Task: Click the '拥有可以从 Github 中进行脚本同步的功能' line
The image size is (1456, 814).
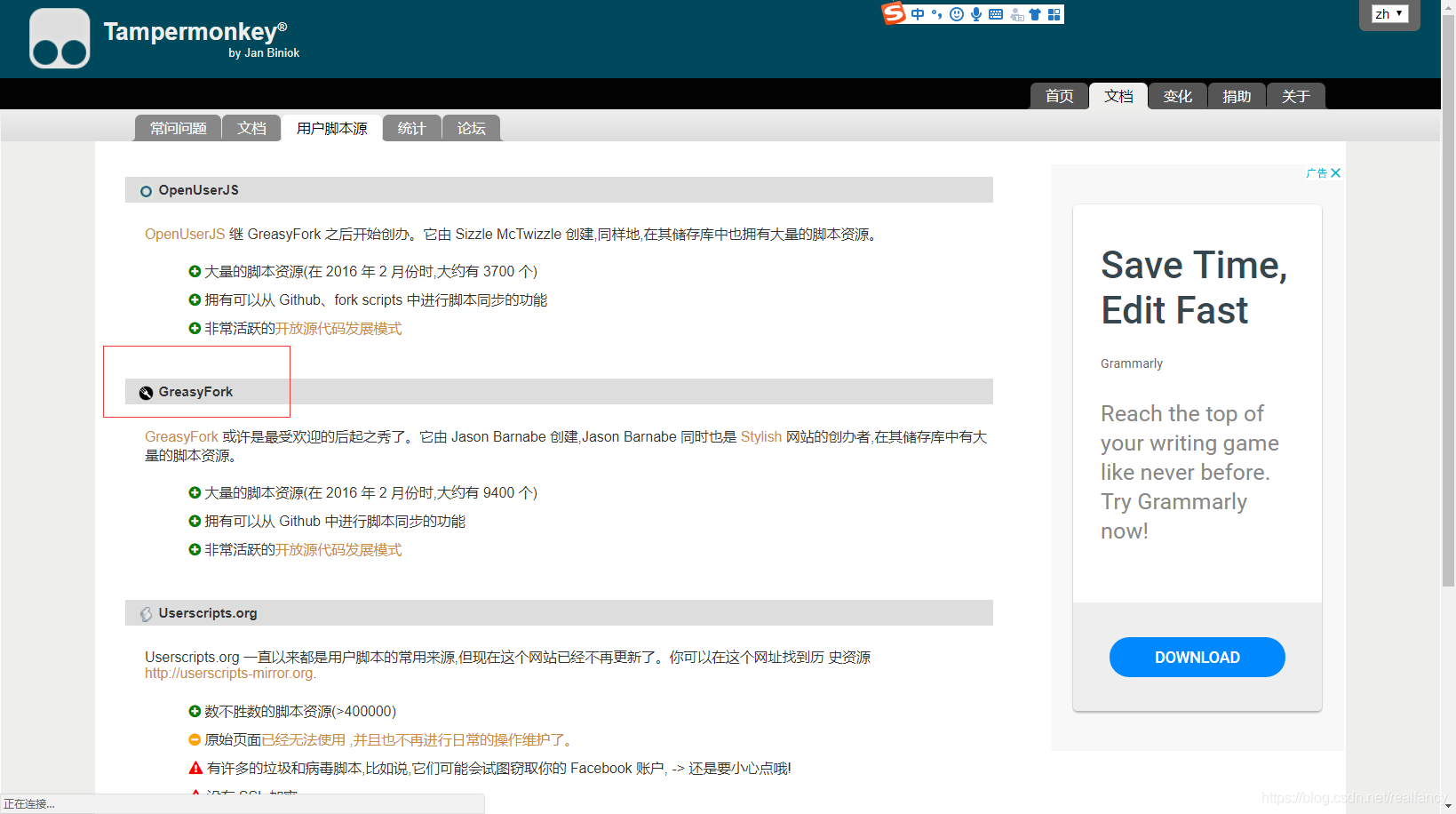Action: 335,522
